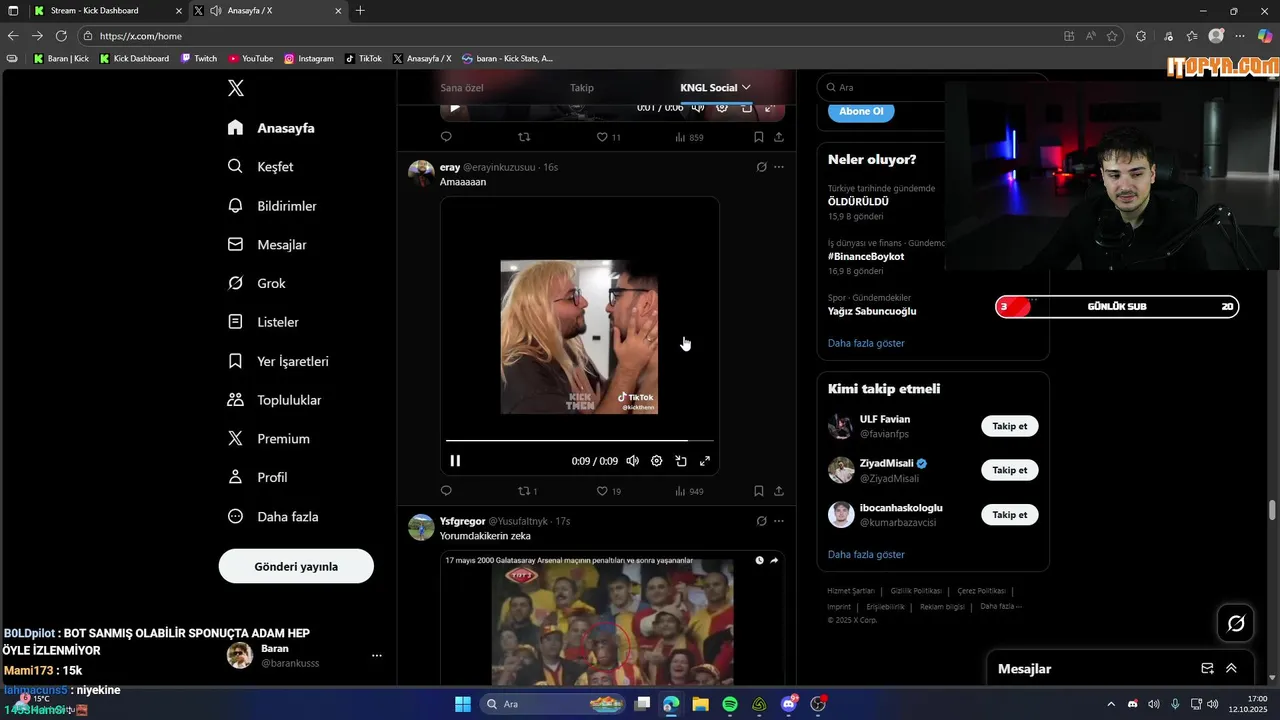The height and width of the screenshot is (720, 1280).
Task: View eray tweet analytics 949
Action: click(x=689, y=491)
